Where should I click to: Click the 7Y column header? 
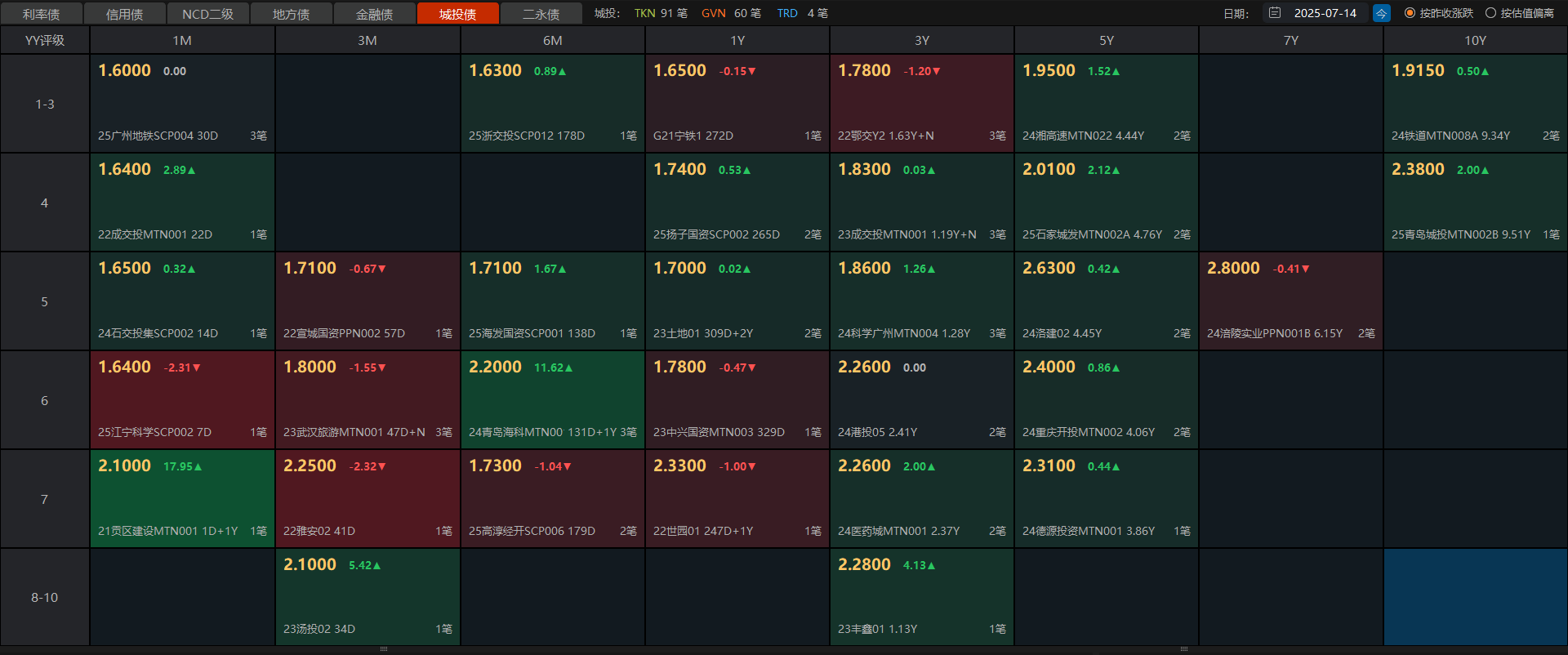point(1291,40)
